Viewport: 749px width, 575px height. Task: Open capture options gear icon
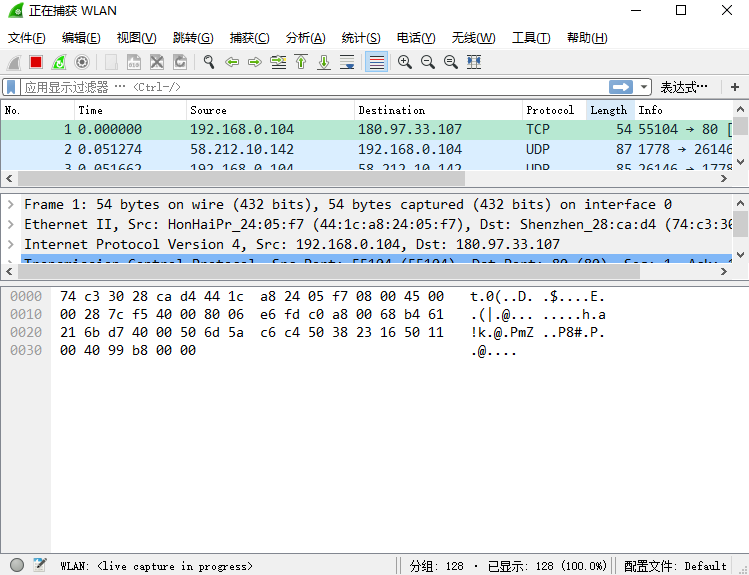[x=82, y=62]
